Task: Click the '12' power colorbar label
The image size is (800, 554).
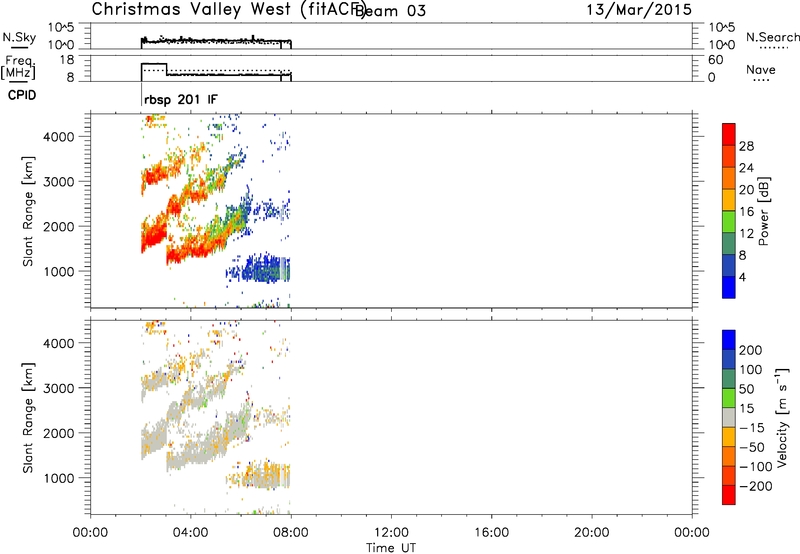Action: (x=746, y=234)
